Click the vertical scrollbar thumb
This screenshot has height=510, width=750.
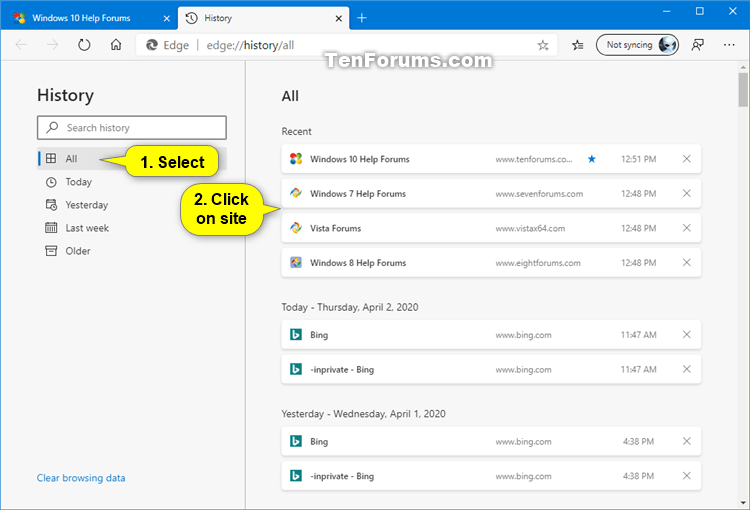coord(743,89)
